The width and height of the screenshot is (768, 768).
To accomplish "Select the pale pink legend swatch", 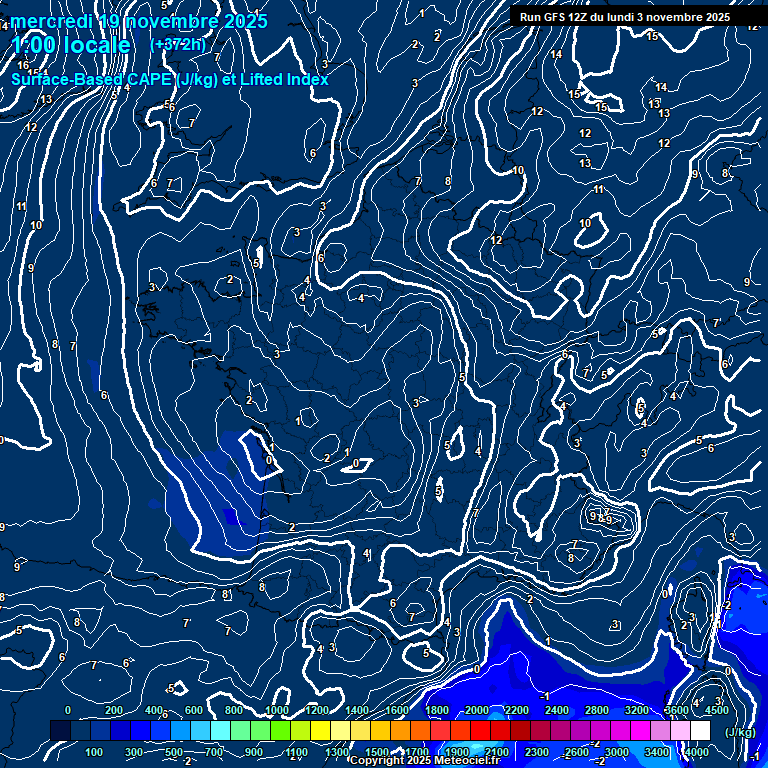I will [680, 730].
